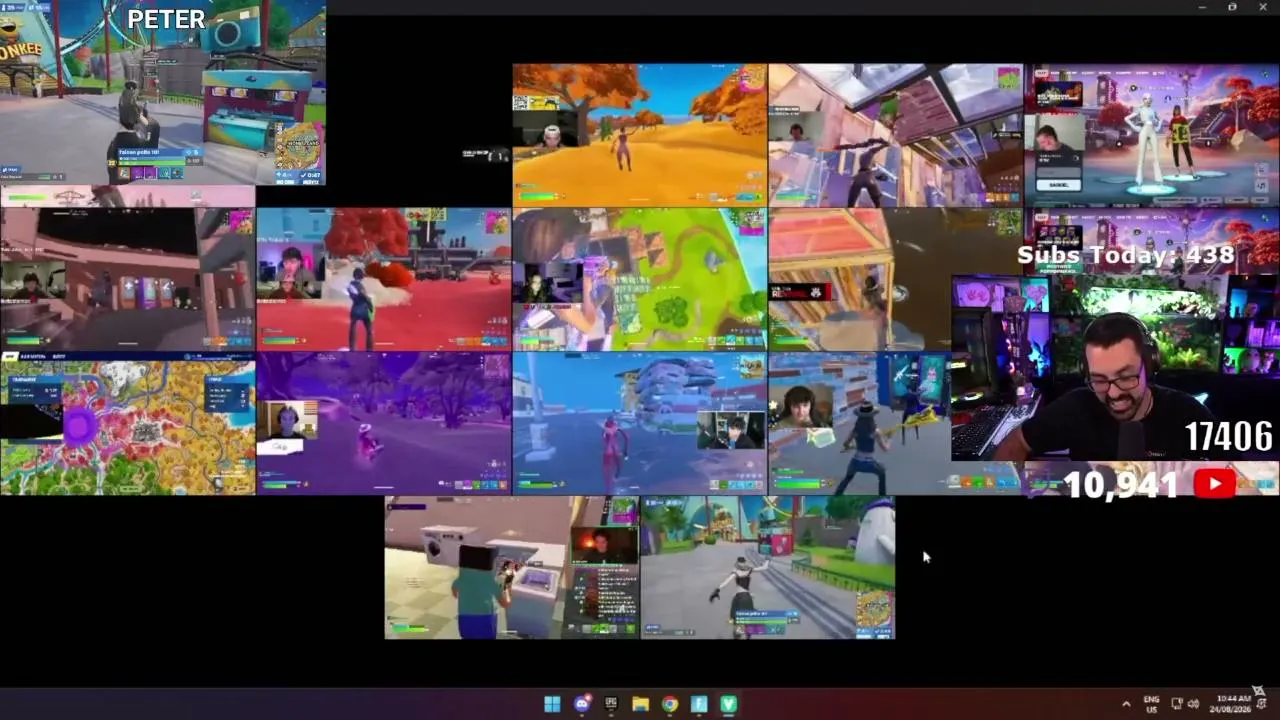1280x720 pixels.
Task: Select the stream with golden staff character
Action: tap(860, 423)
